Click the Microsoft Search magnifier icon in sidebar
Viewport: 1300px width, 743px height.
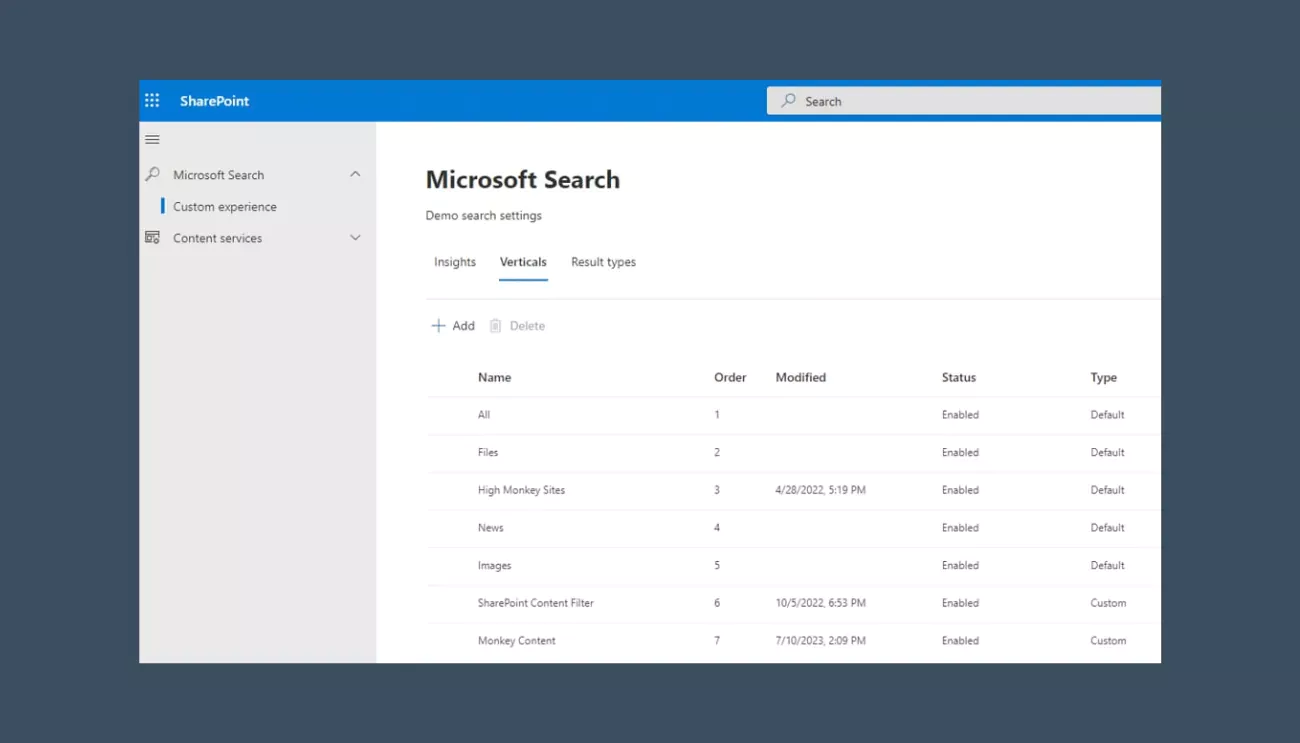tap(152, 174)
